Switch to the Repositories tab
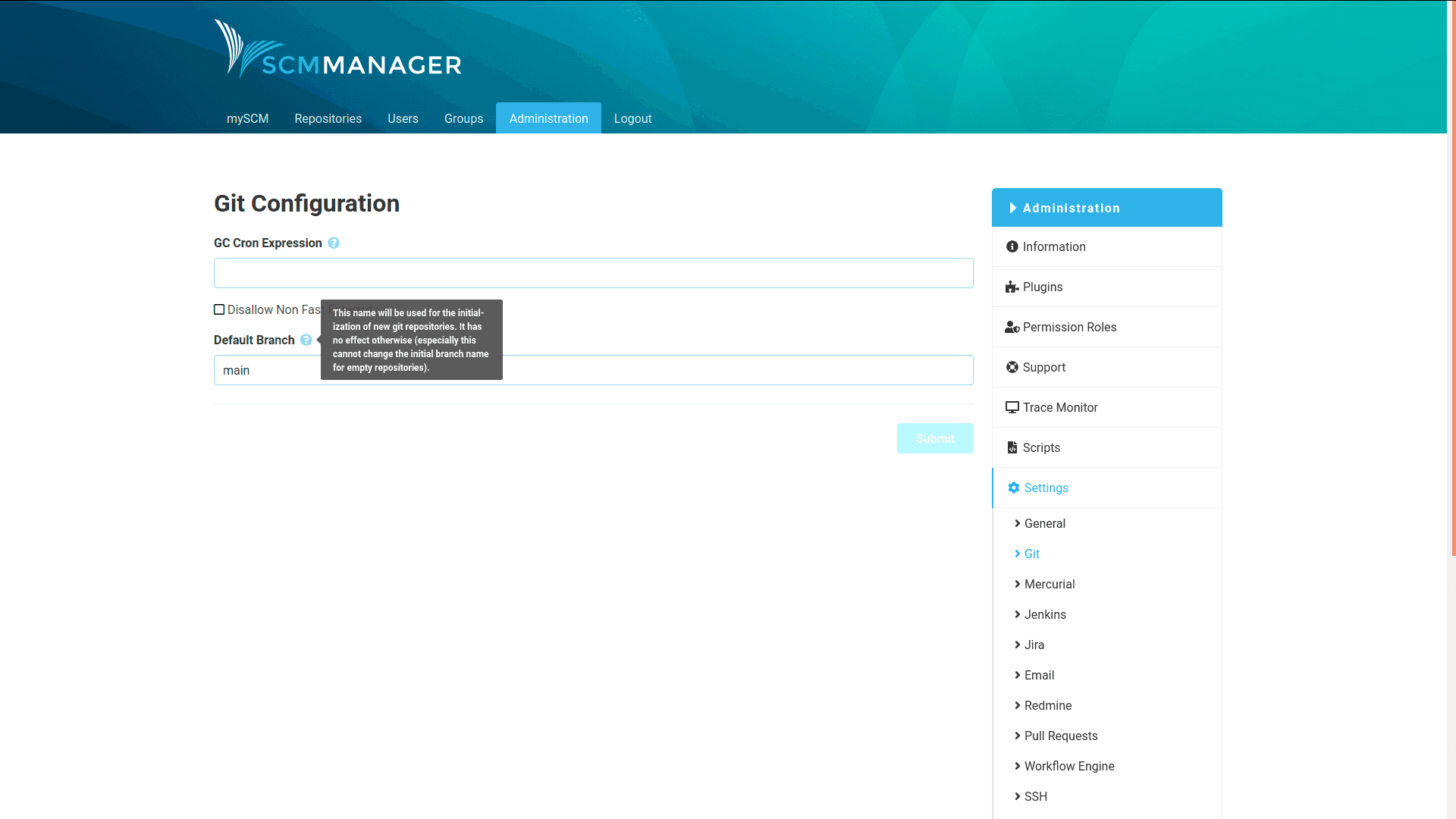1456x819 pixels. point(328,118)
